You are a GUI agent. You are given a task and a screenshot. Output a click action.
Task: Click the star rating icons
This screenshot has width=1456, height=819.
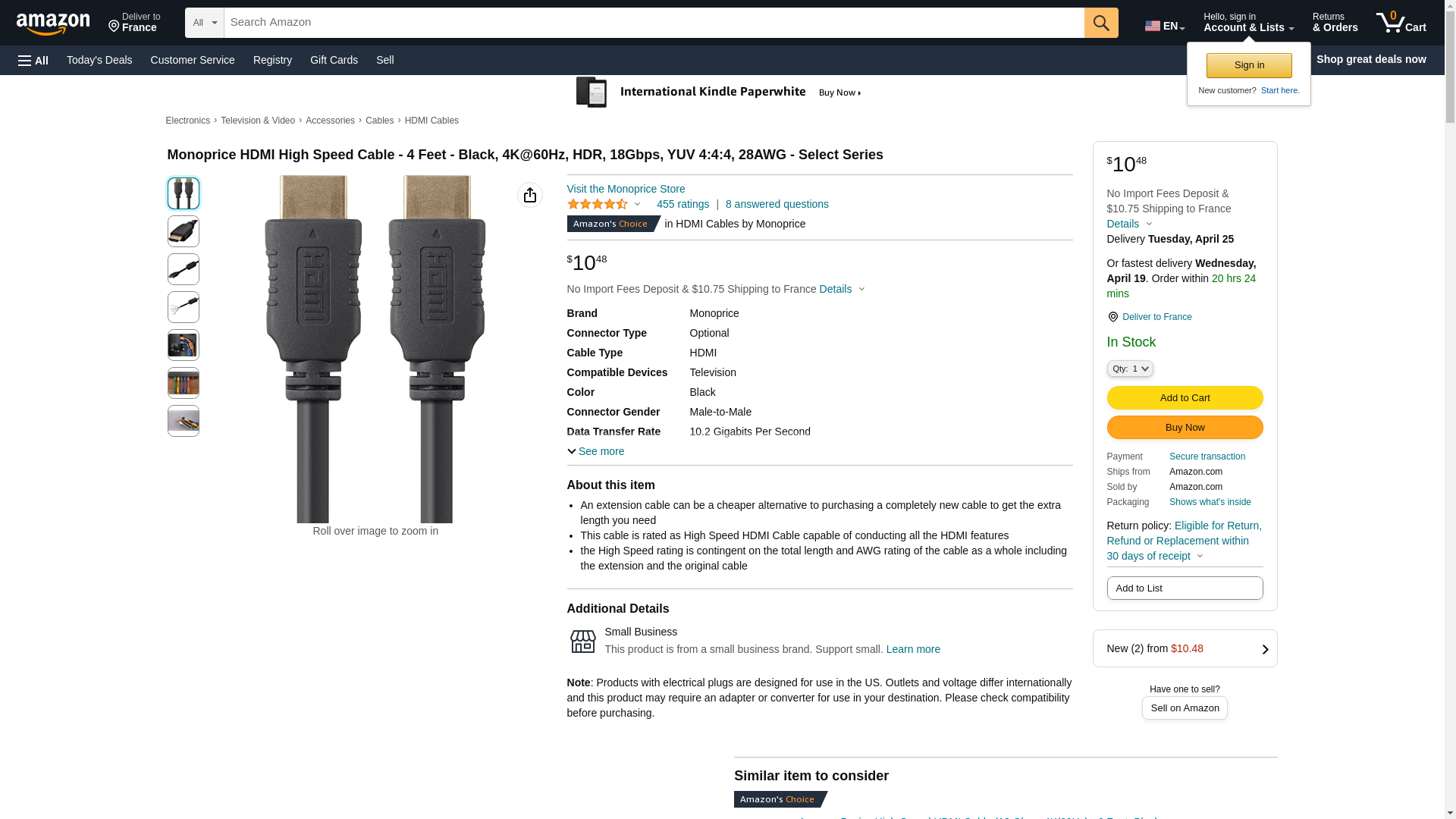[598, 204]
